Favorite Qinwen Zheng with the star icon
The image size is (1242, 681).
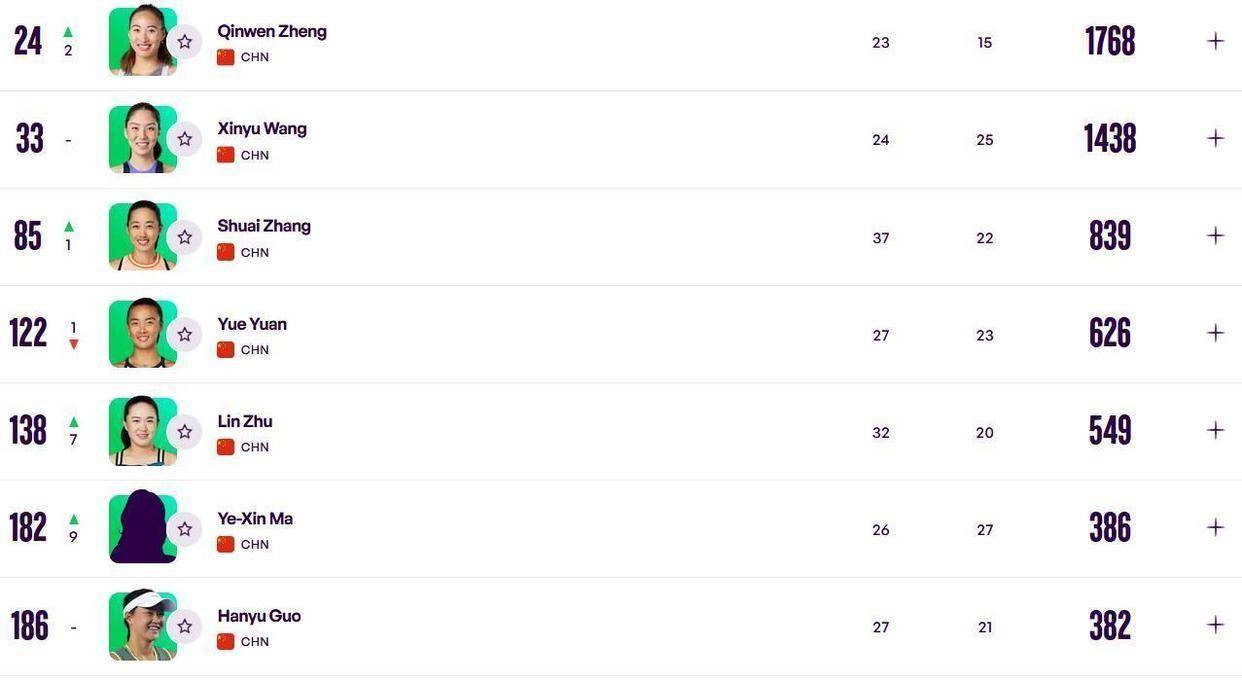click(185, 42)
